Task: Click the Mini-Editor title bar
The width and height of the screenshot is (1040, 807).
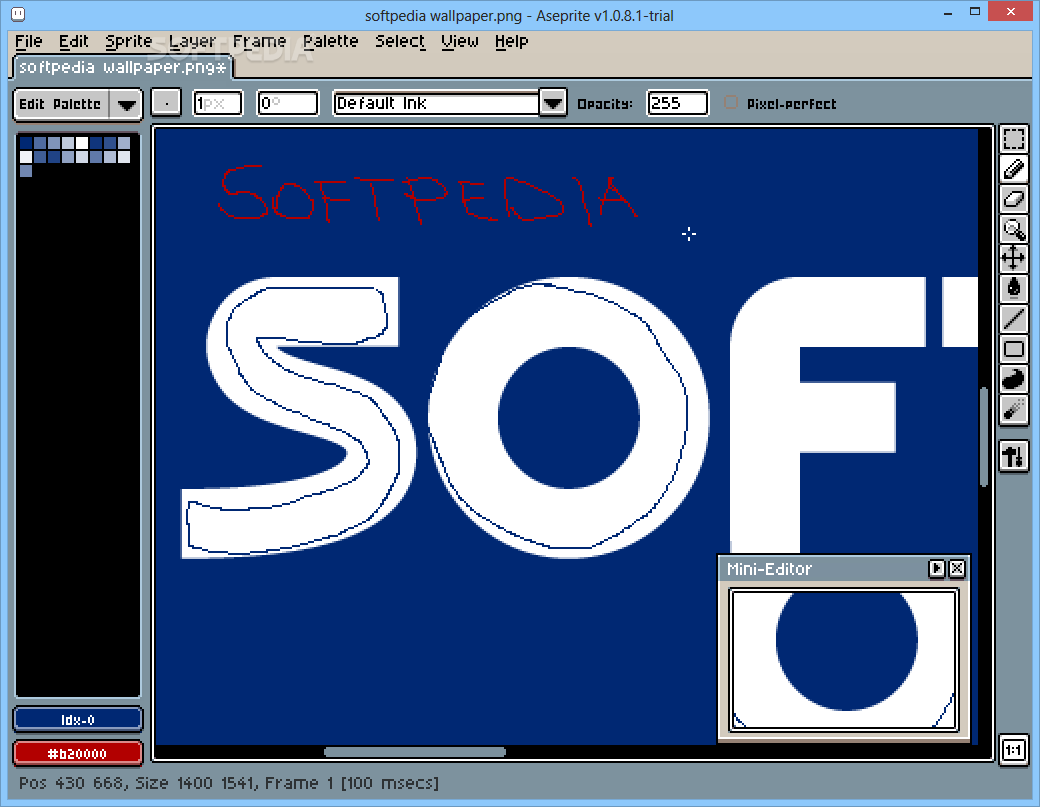Action: click(x=822, y=568)
